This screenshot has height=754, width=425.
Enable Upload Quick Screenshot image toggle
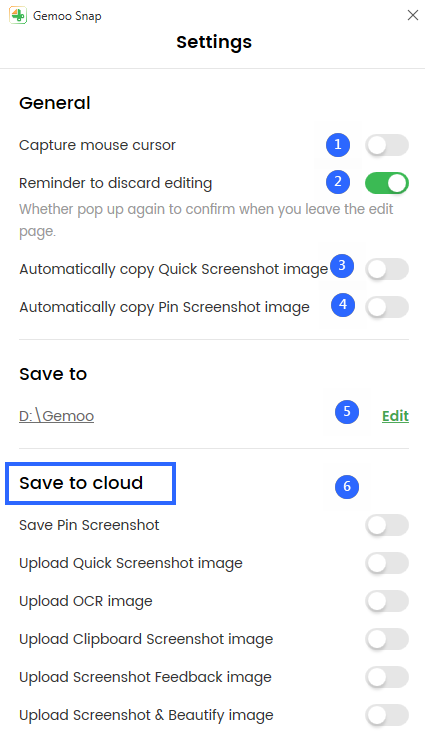click(x=387, y=563)
